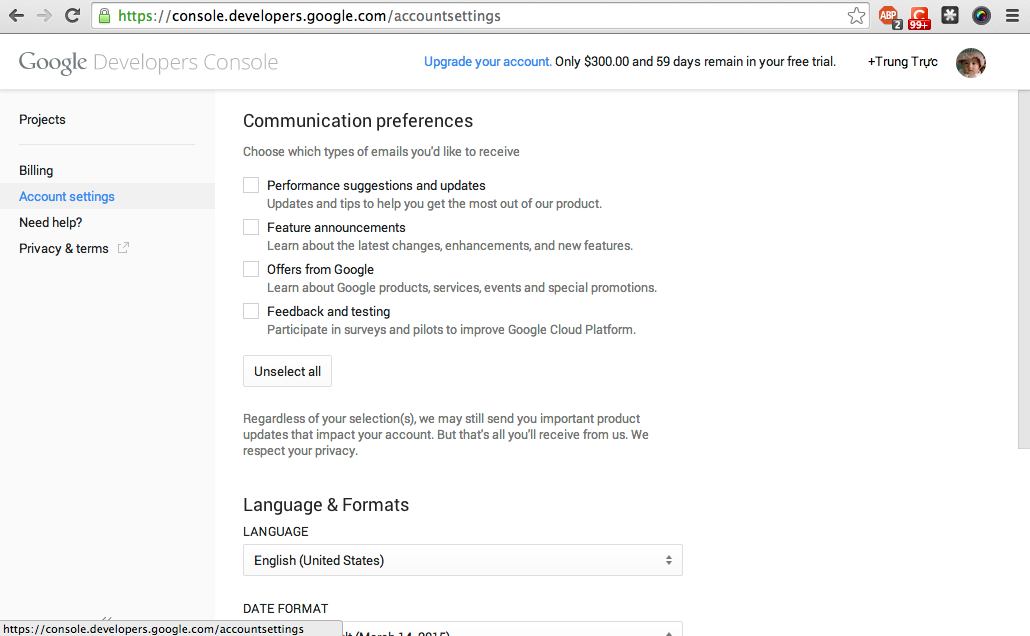
Task: Click the user profile avatar
Action: 970,62
